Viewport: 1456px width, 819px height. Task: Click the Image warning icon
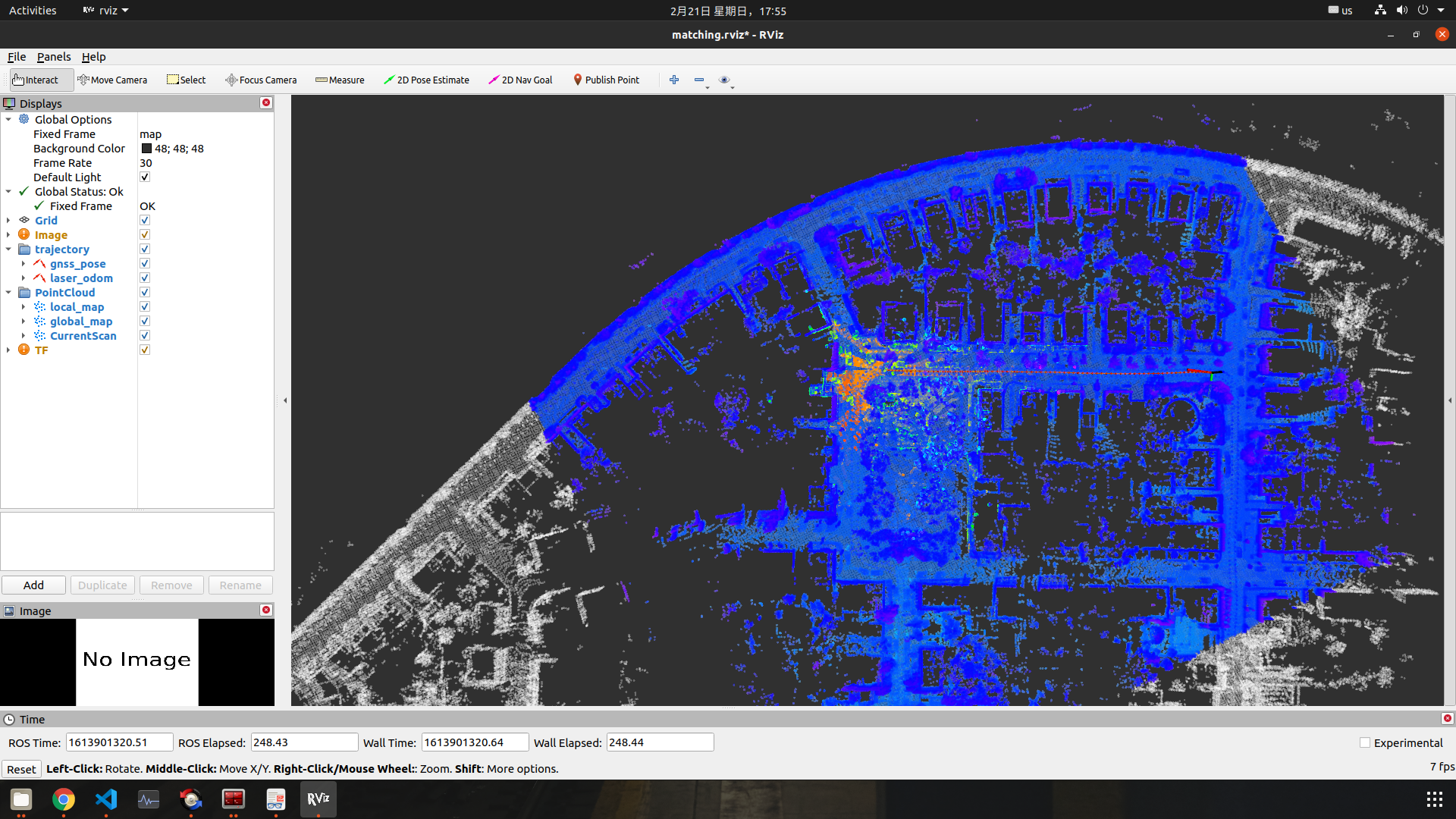[x=24, y=234]
